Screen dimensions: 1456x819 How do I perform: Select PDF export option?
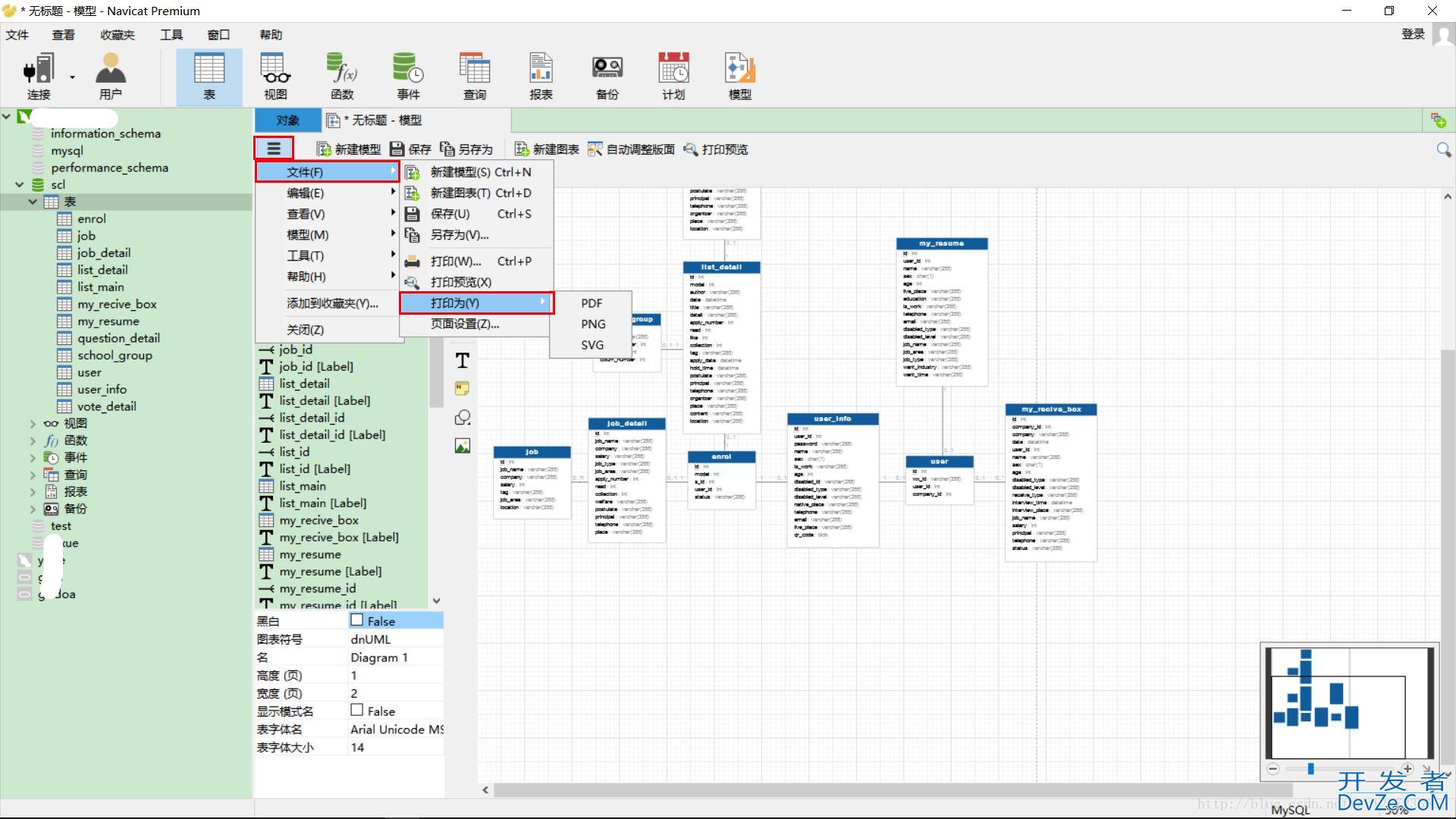(592, 303)
